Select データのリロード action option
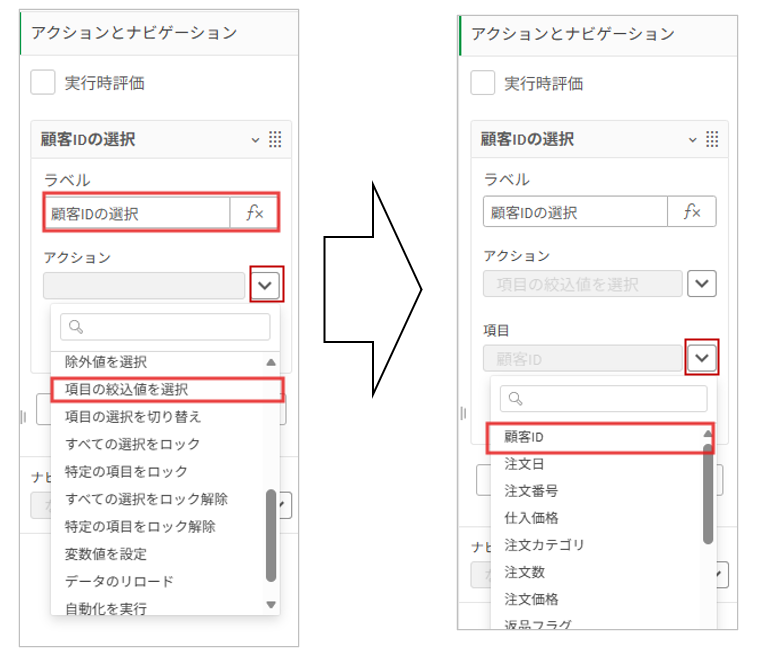The width and height of the screenshot is (767, 648). [x=119, y=581]
